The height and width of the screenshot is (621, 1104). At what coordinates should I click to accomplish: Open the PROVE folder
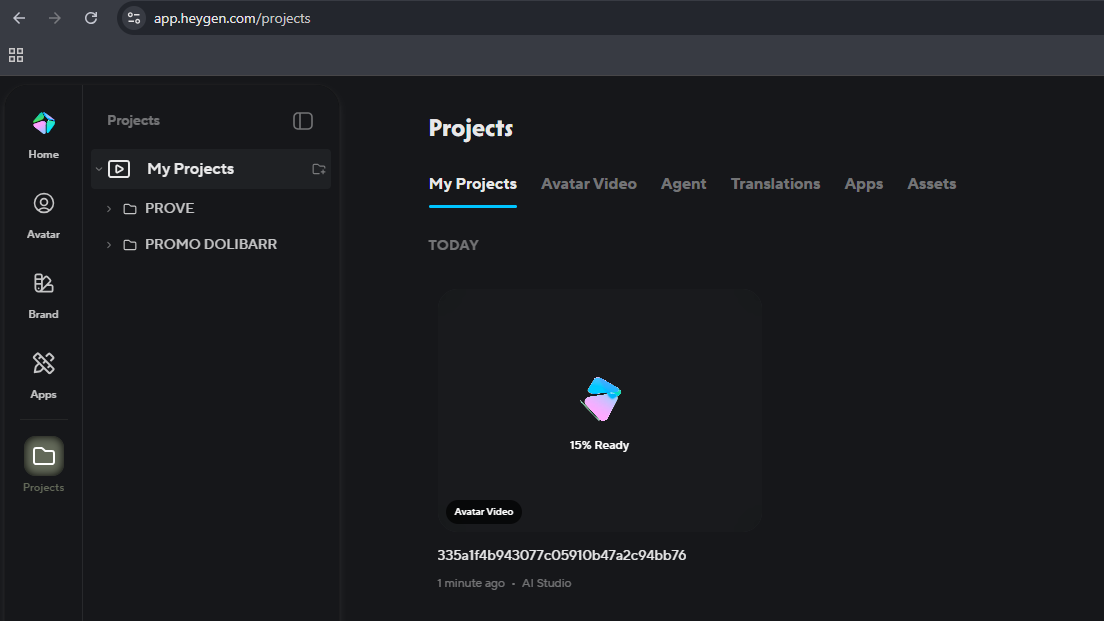tap(170, 208)
